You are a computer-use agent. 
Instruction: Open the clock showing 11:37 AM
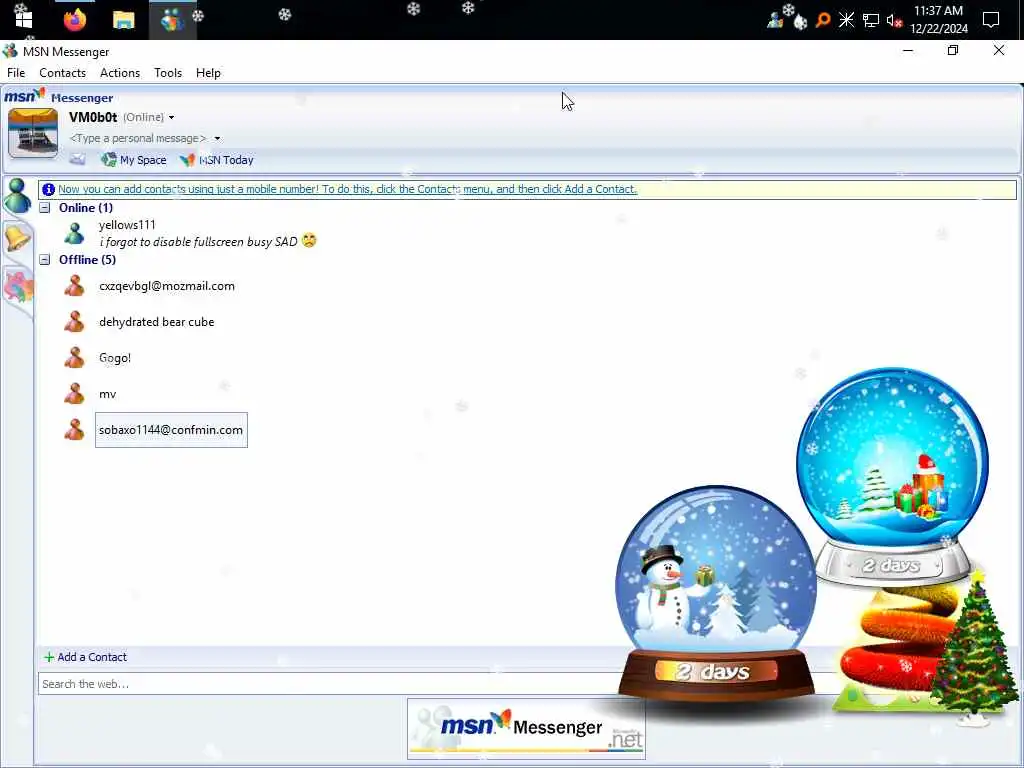tap(938, 20)
